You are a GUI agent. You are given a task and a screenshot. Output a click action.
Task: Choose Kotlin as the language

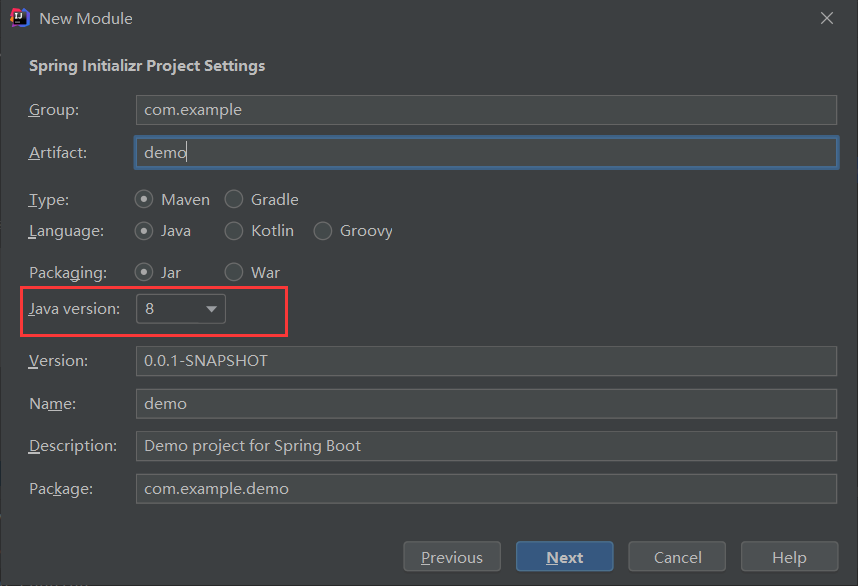coord(234,231)
